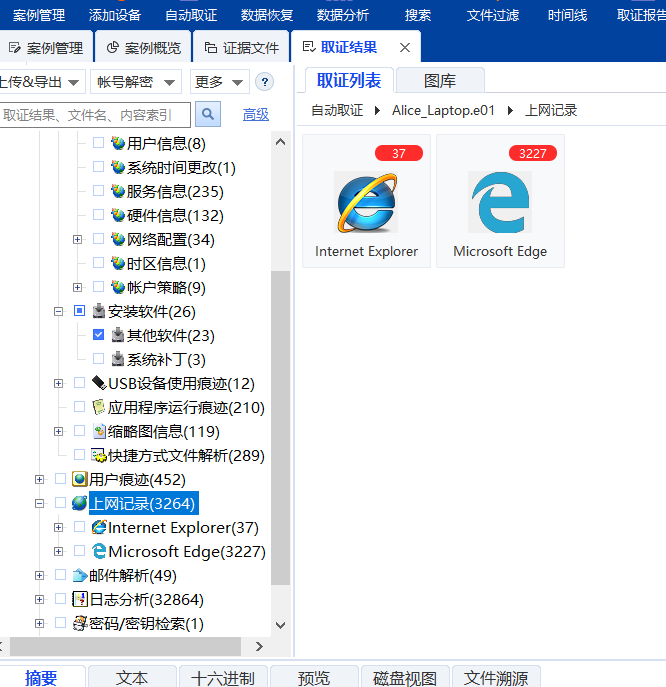Click the IE icon in the tree
666x687 pixels.
click(x=99, y=527)
